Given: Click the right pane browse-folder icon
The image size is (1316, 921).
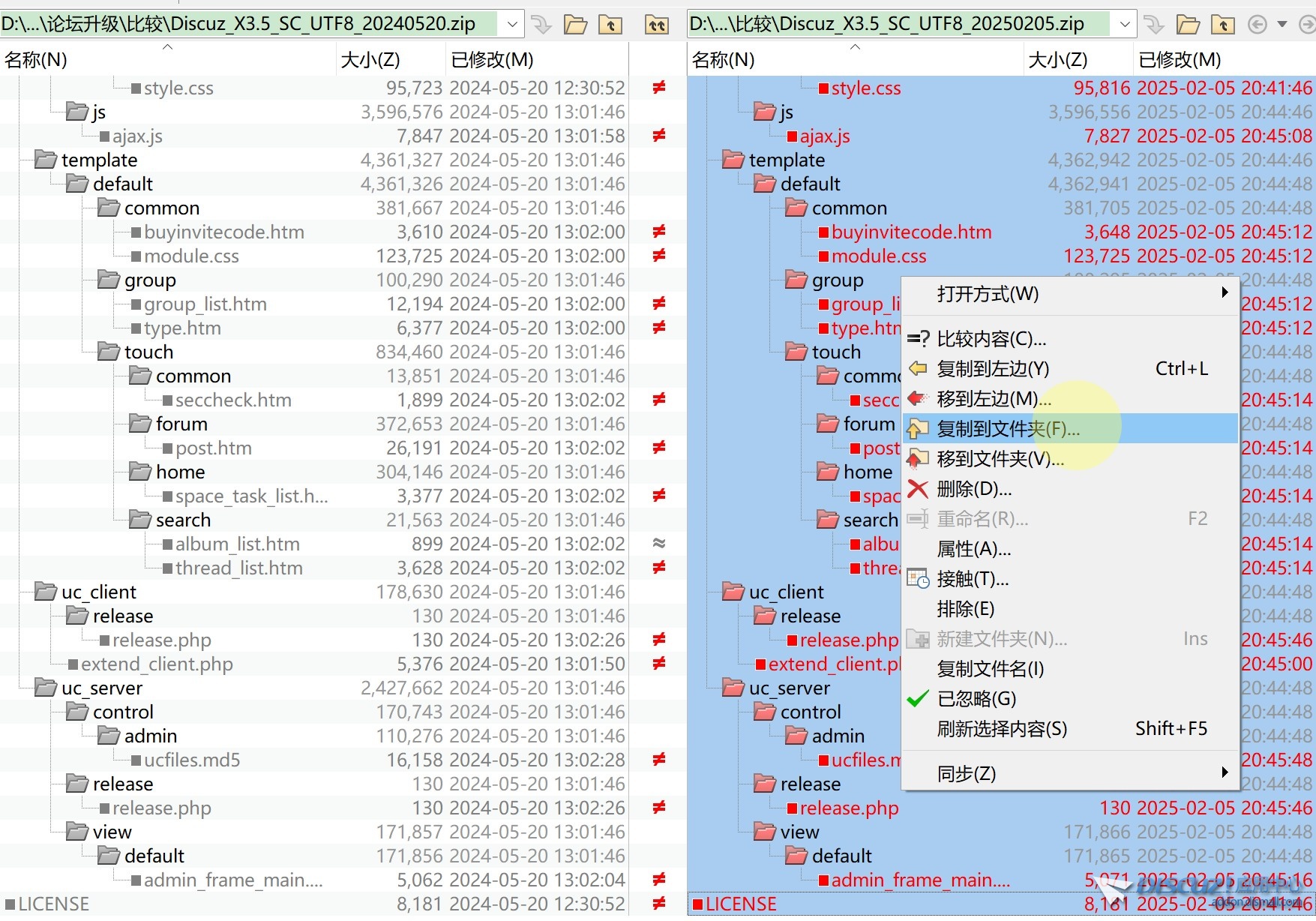Looking at the screenshot, I should (x=1188, y=25).
